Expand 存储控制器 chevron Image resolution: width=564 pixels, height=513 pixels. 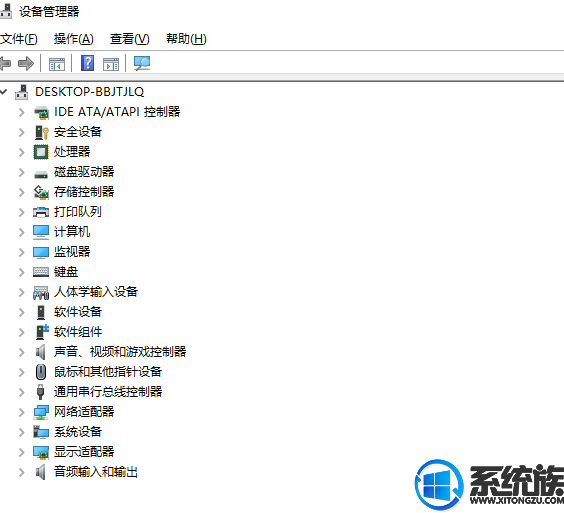tap(22, 192)
